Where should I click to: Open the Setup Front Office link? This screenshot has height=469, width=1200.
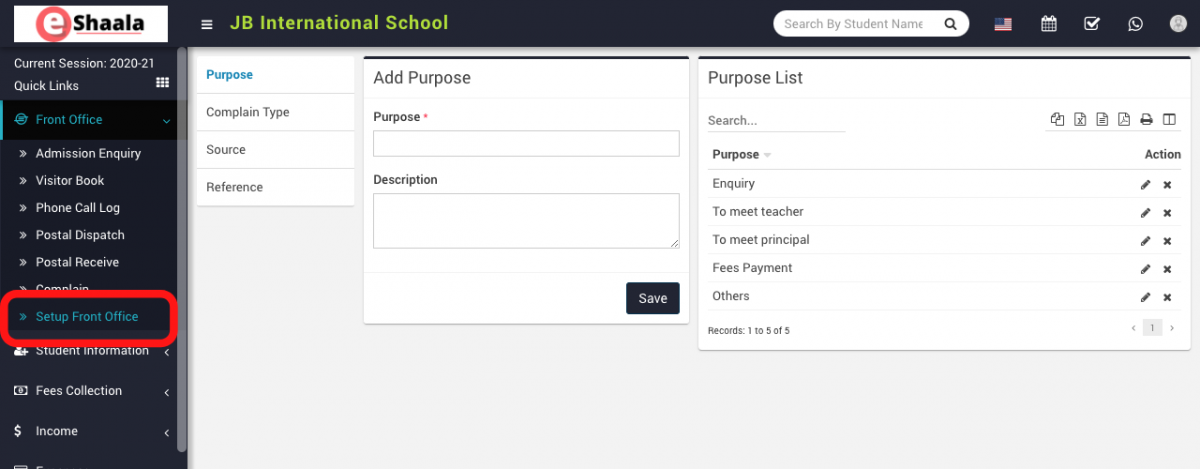pos(87,317)
